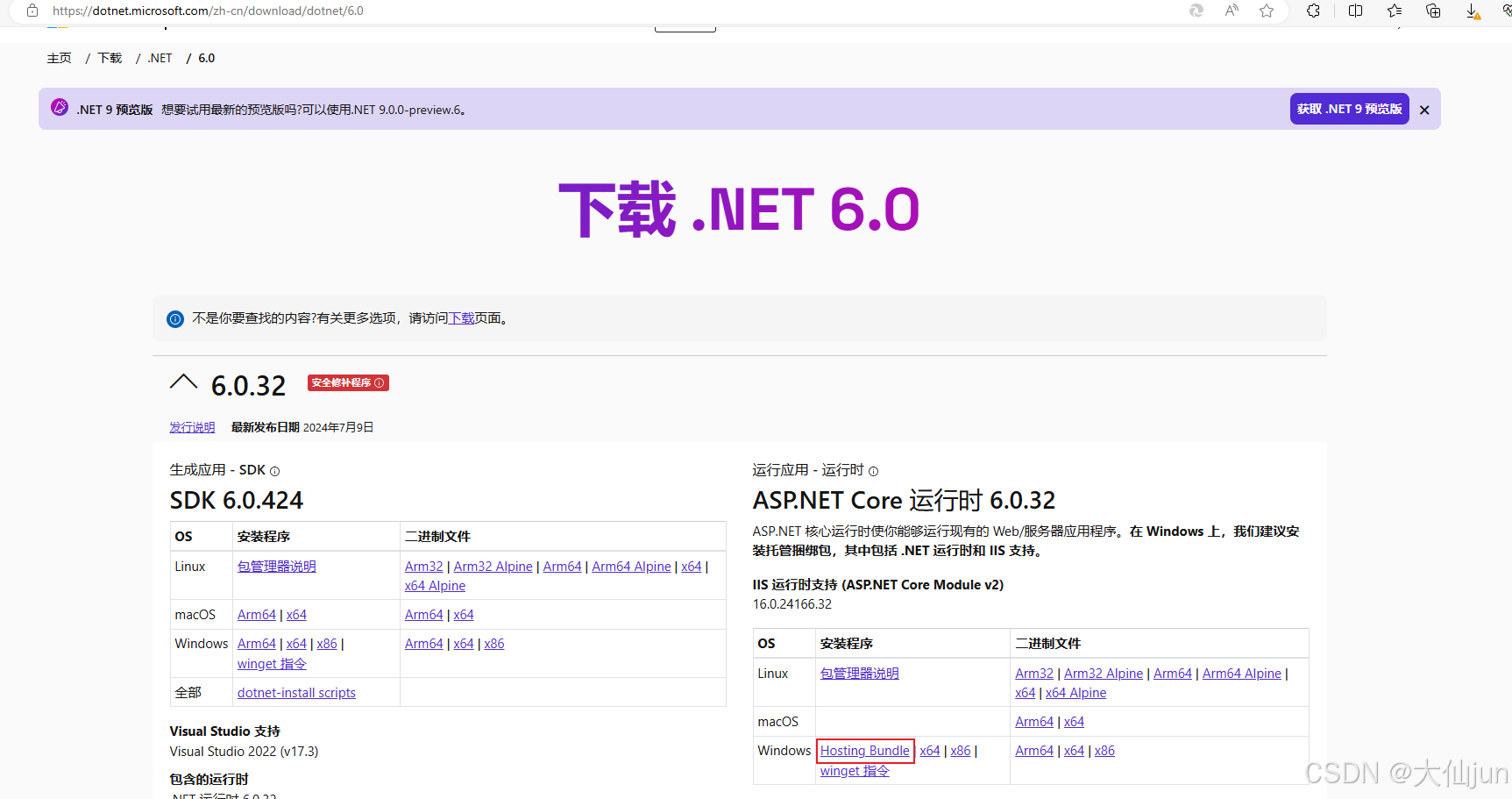Navigate to 主页 via breadcrumb

click(x=59, y=58)
